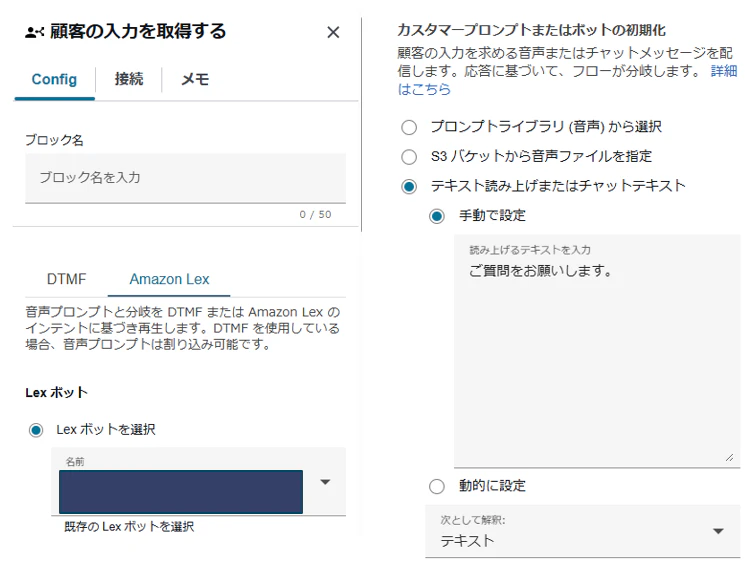
Task: Close the 顧客の入力を取得する panel
Action: [x=333, y=32]
